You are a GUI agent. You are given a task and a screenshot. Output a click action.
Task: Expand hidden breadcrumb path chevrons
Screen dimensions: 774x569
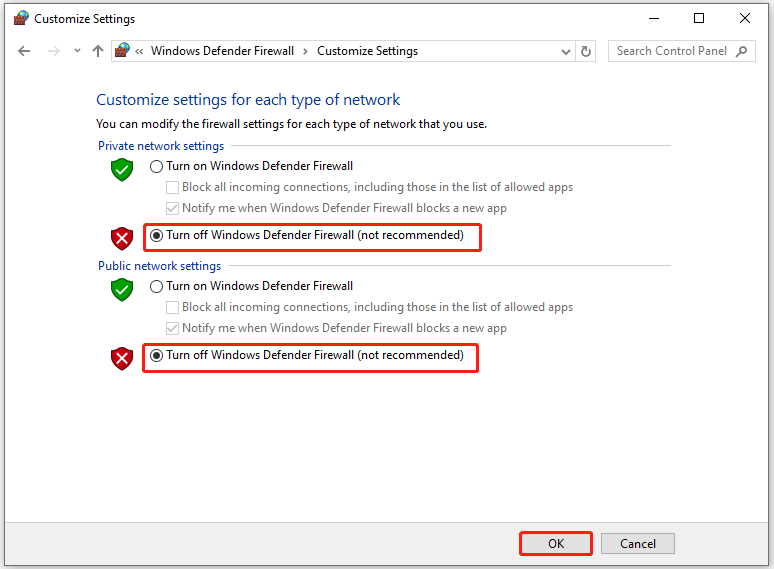click(x=139, y=51)
